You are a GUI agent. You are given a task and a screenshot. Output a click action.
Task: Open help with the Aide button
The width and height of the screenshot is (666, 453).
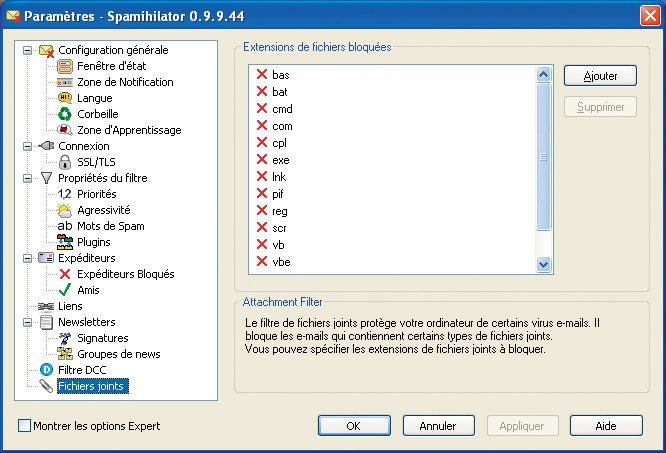coord(606,426)
